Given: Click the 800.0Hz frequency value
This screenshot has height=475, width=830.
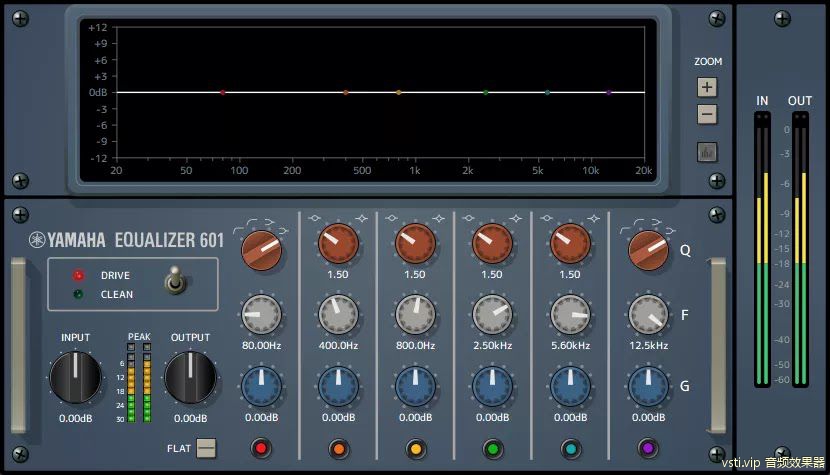Looking at the screenshot, I should click(x=416, y=345).
